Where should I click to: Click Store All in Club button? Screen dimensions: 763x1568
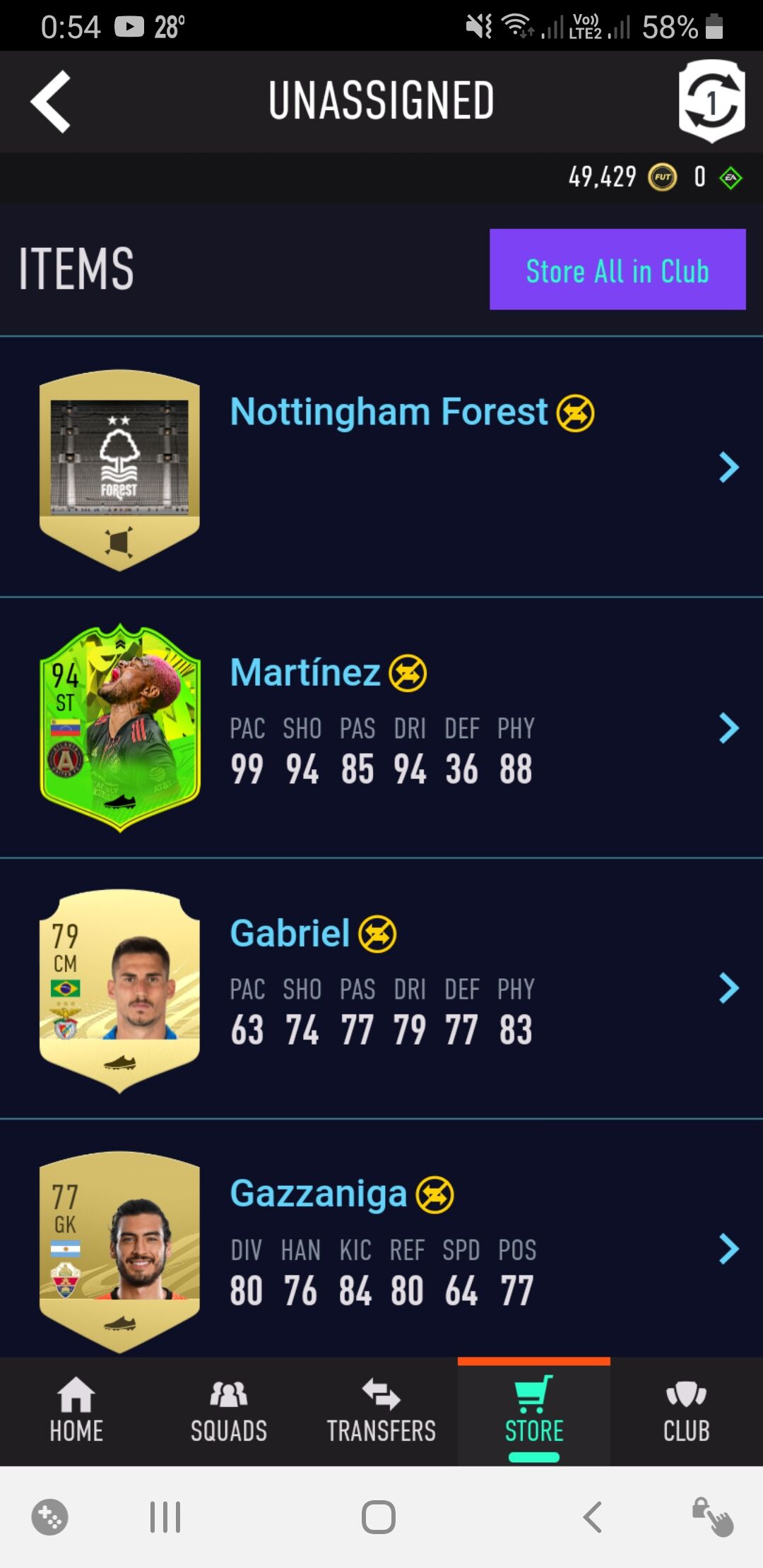617,269
